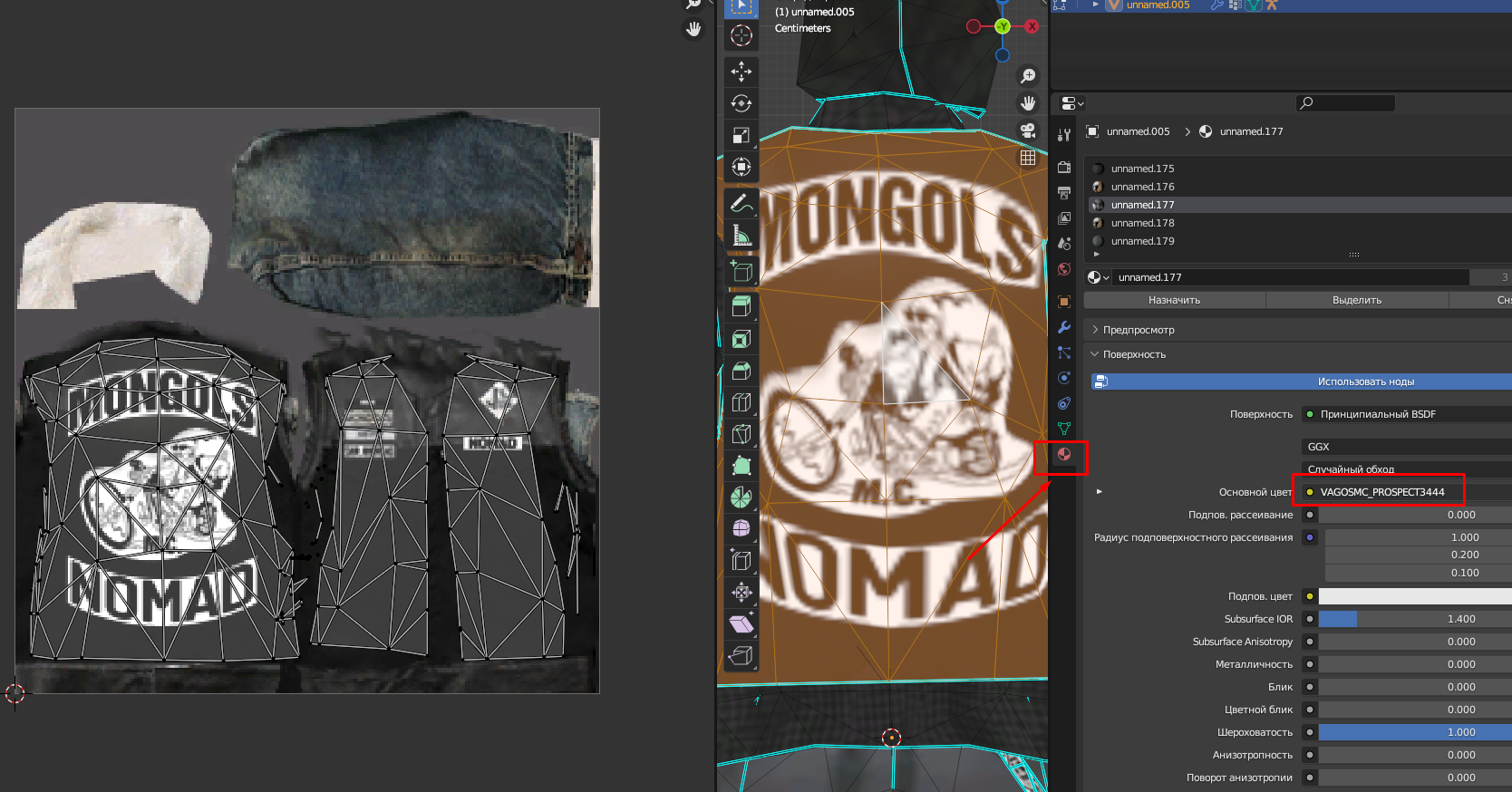The height and width of the screenshot is (792, 1512).
Task: Expand the Предпросмотр panel
Action: click(x=1139, y=330)
